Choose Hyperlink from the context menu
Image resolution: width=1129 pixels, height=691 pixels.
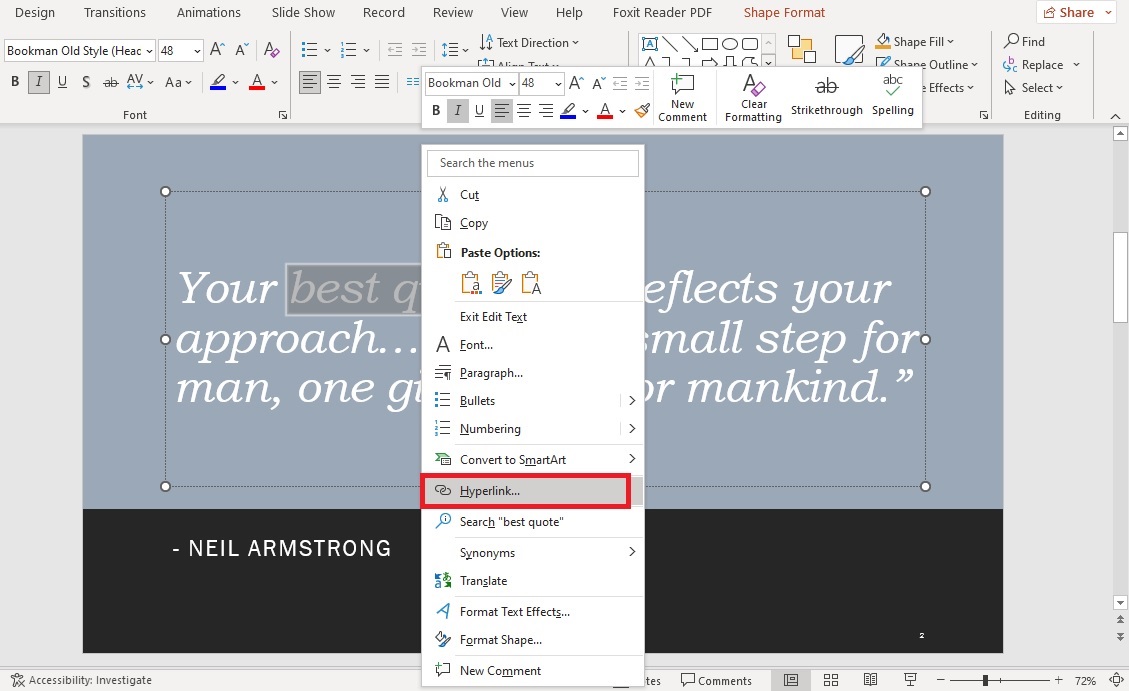point(489,490)
